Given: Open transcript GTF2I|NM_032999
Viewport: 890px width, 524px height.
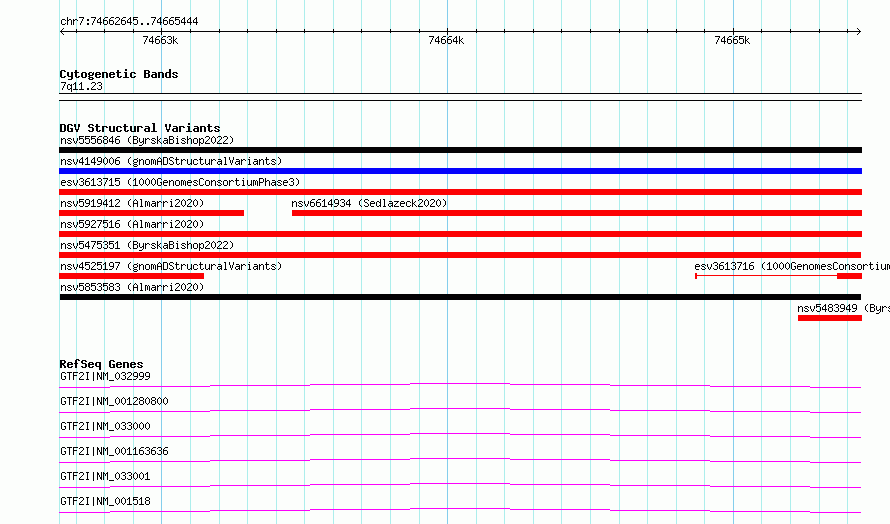Looking at the screenshot, I should pyautogui.click(x=105, y=376).
